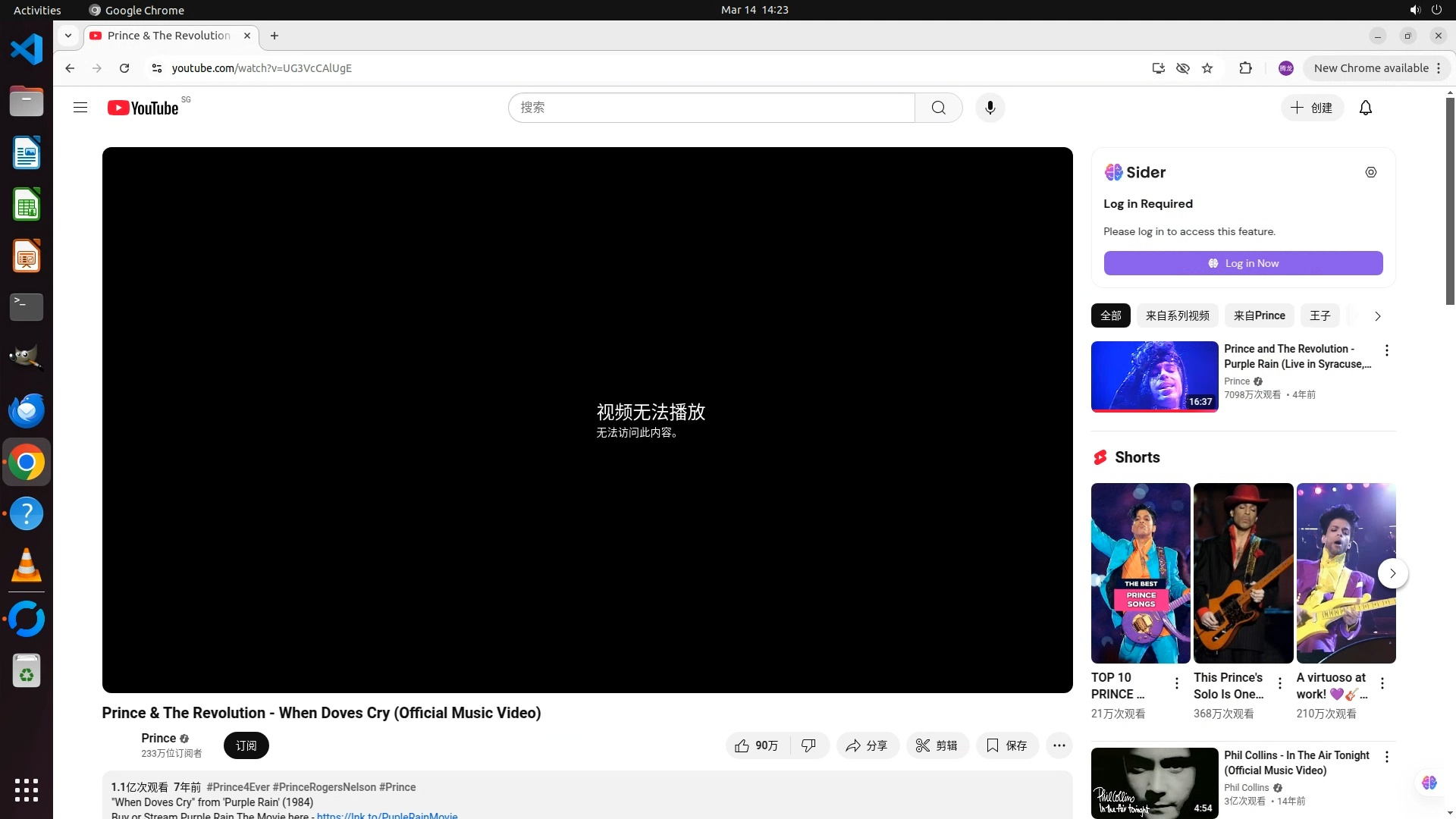Click the Log in Now button

1243,263
